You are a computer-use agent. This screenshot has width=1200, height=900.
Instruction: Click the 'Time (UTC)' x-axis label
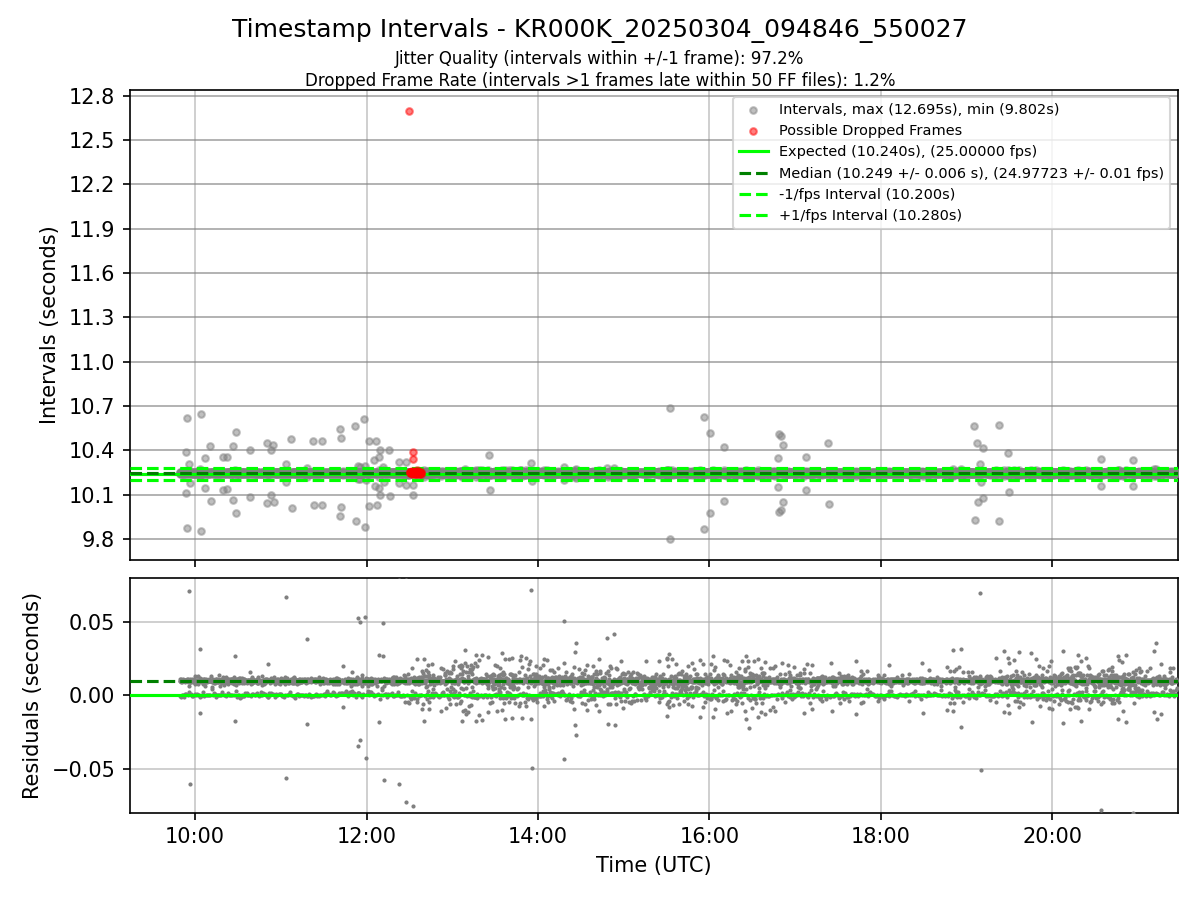[x=653, y=864]
